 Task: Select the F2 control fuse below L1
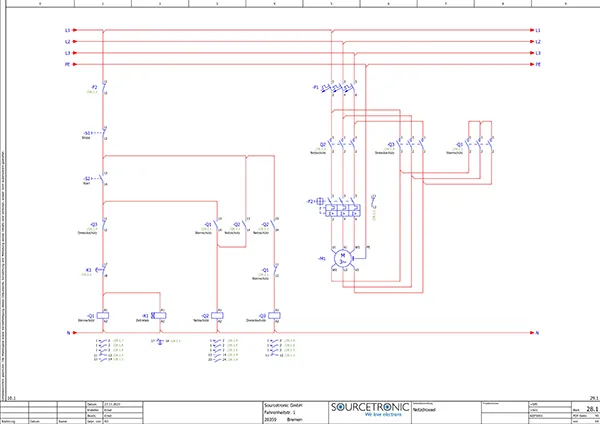(x=103, y=90)
